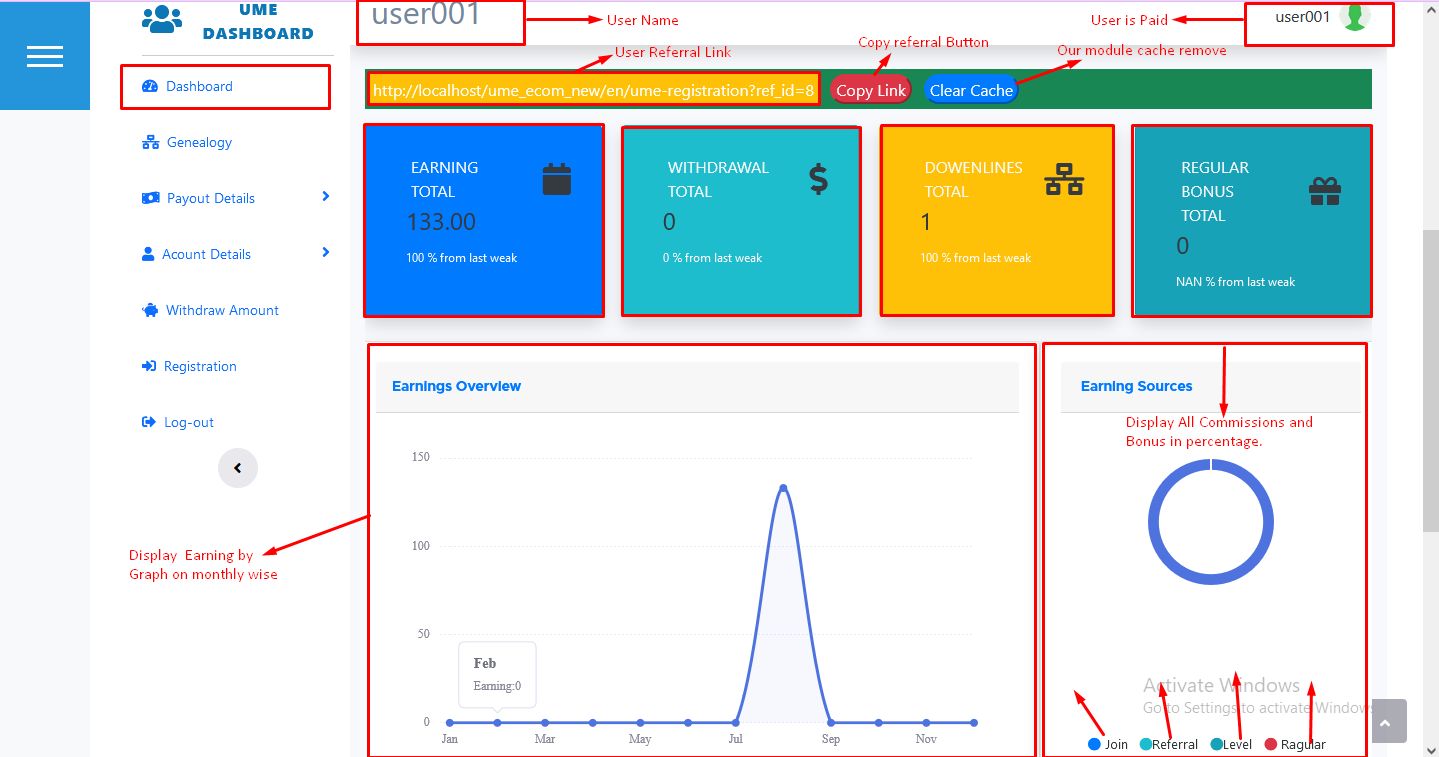Screen dimensions: 1439x757
Task: Toggle the Ragular legend color dot
Action: click(x=1271, y=744)
